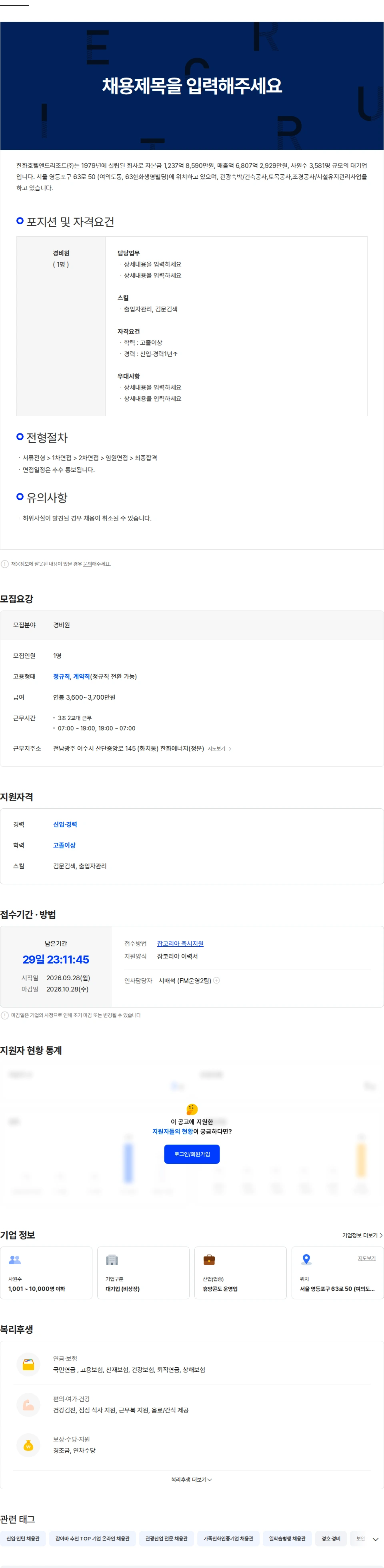Screen dimensions: 384x1568
Task: Expand 복리후생 더보기
Action: tap(192, 1480)
